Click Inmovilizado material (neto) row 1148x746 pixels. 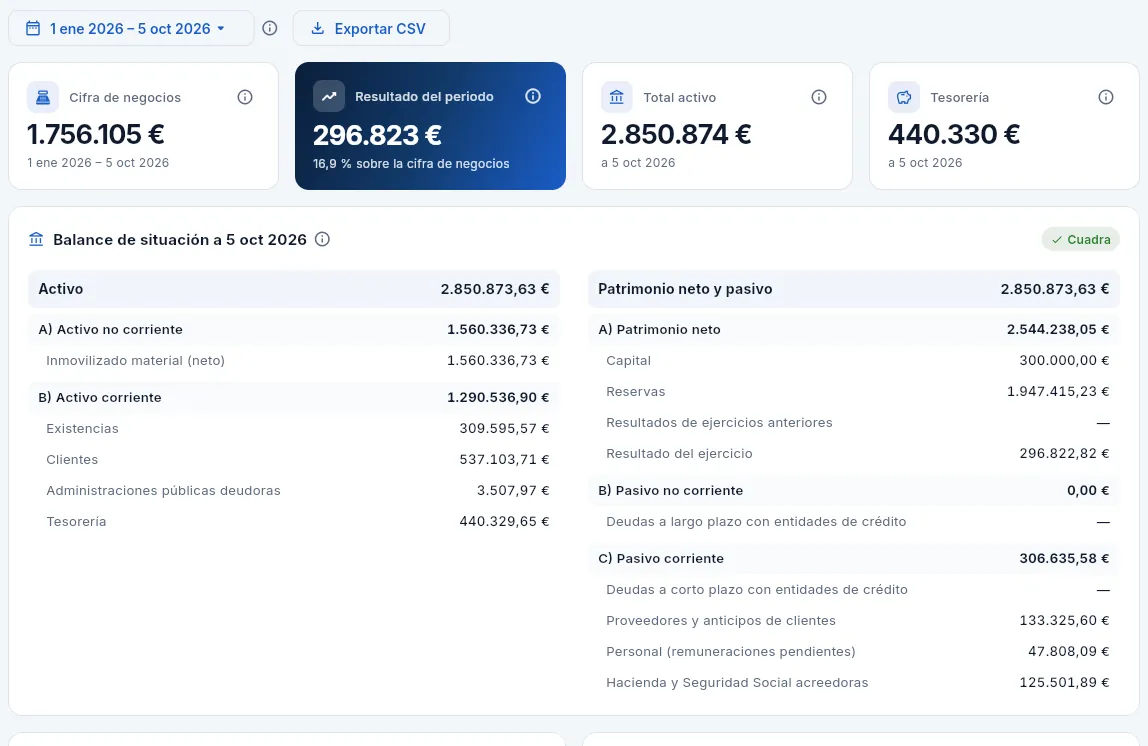[x=294, y=361]
